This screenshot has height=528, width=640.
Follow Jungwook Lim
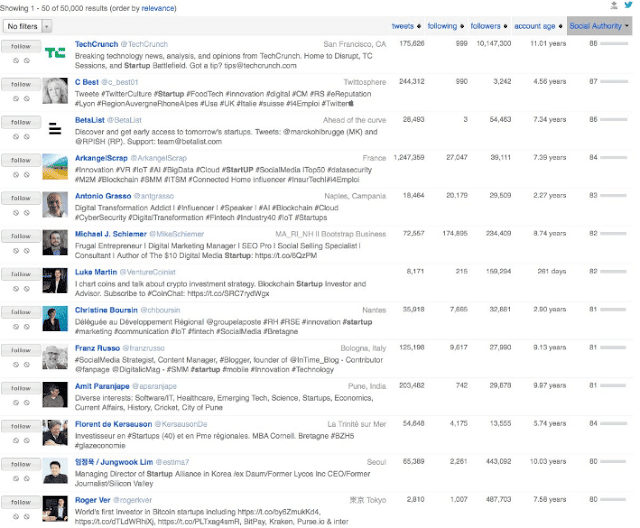pyautogui.click(x=21, y=464)
